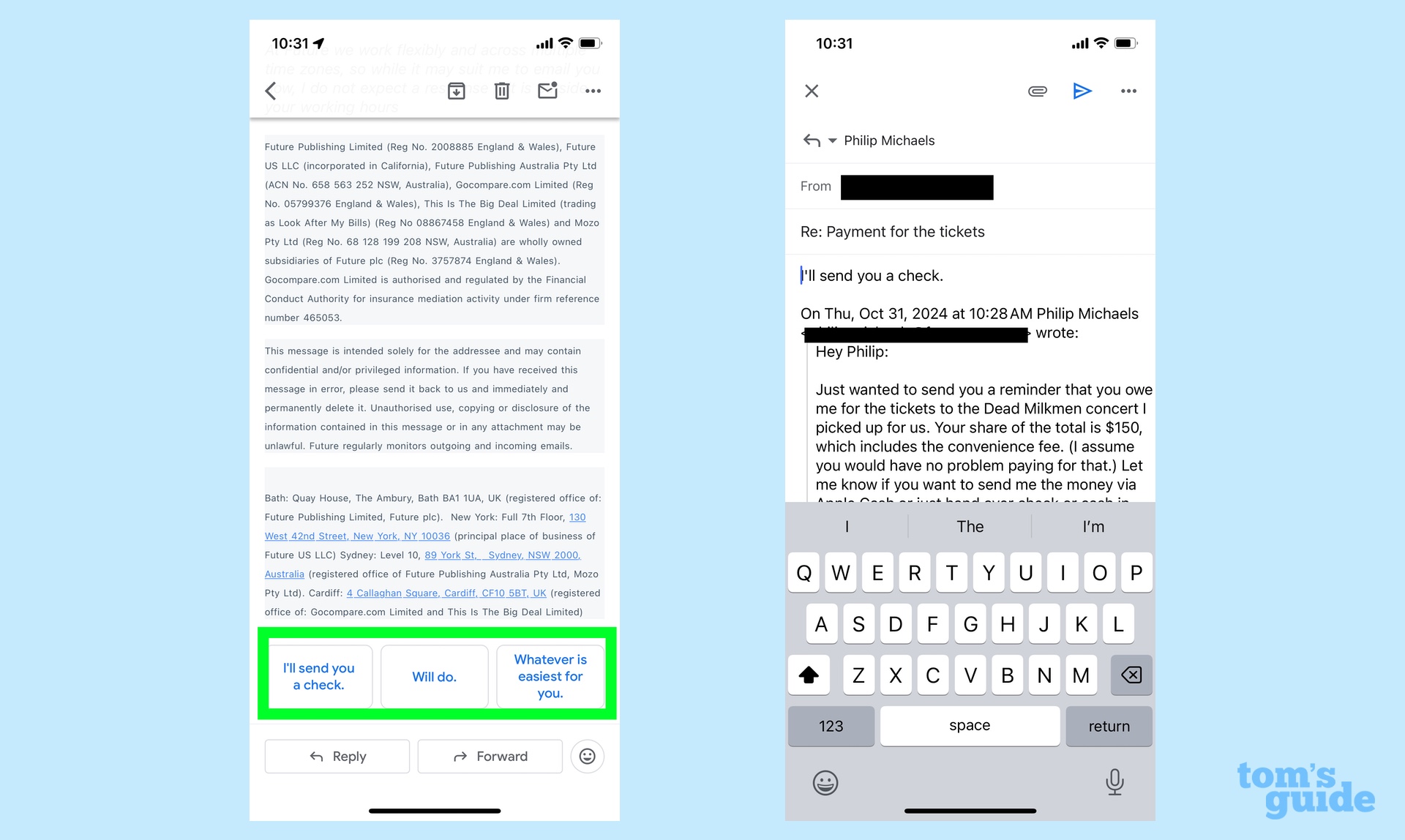Tap the emoji button in email toolbar

point(590,755)
